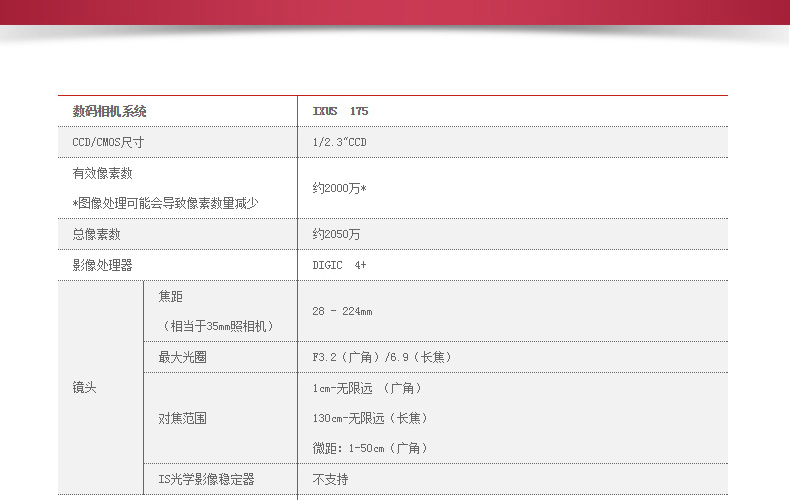Click the 对焦范围 label
The height and width of the screenshot is (500, 790).
(183, 418)
